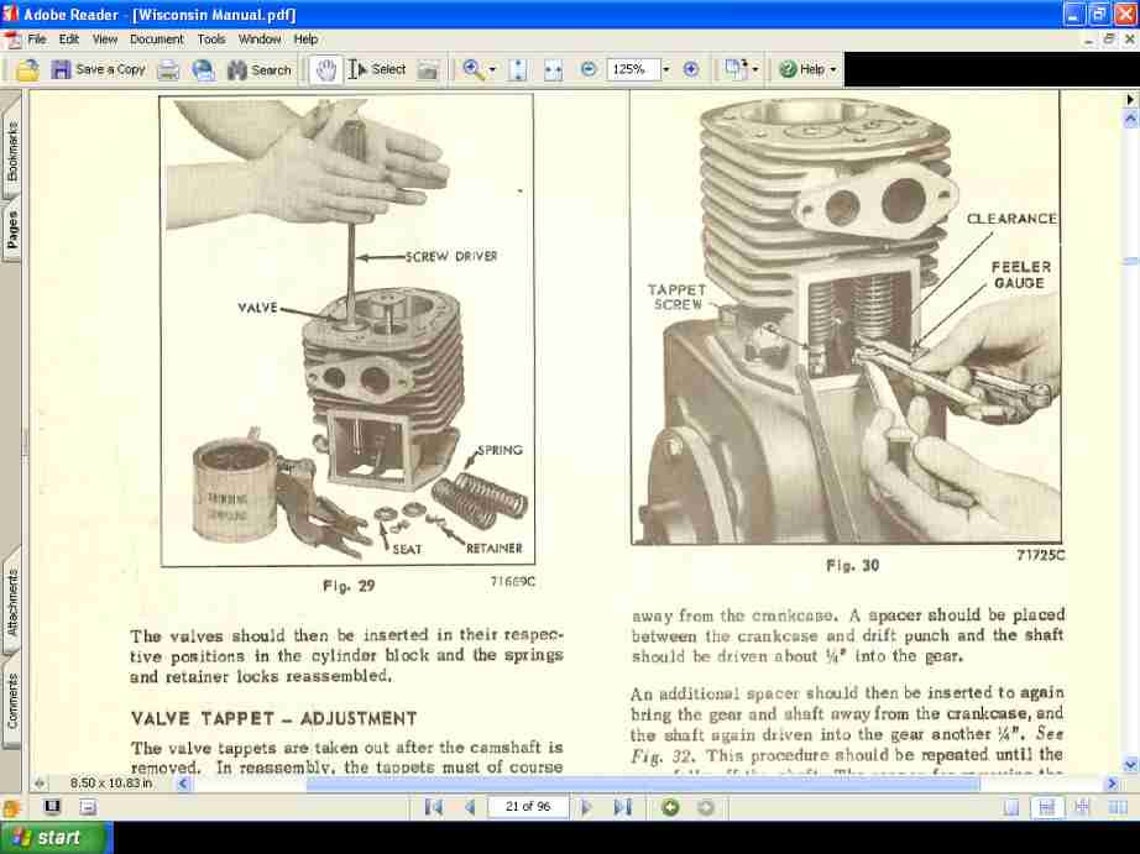The image size is (1140, 854).
Task: Activate the Select tool
Action: pos(356,69)
